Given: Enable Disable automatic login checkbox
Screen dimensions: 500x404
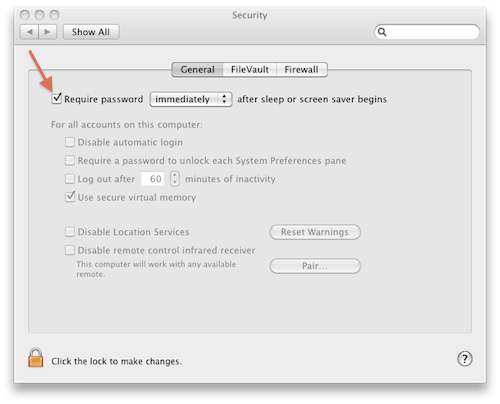Looking at the screenshot, I should [x=70, y=142].
